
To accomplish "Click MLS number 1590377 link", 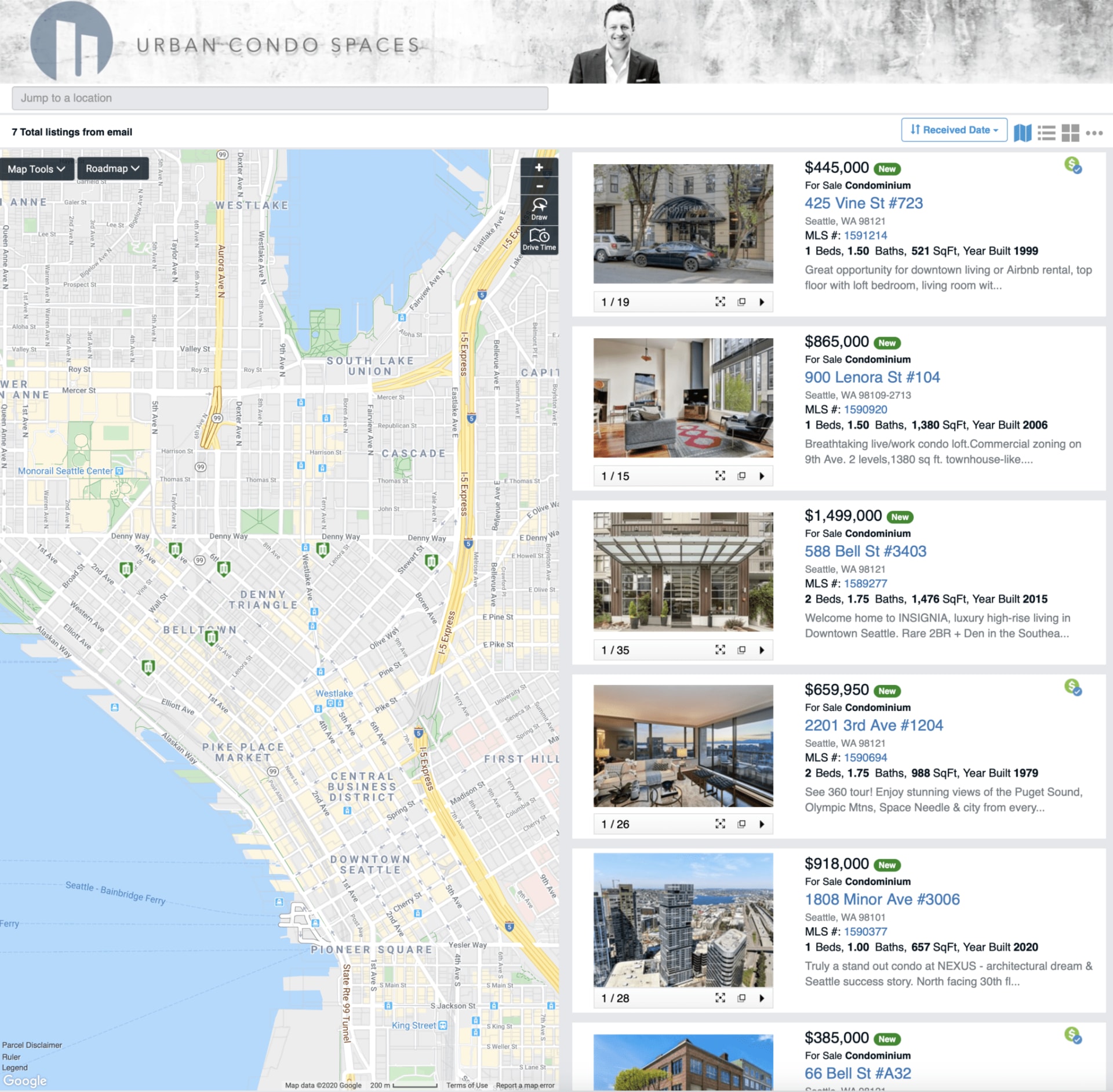I will pos(865,931).
